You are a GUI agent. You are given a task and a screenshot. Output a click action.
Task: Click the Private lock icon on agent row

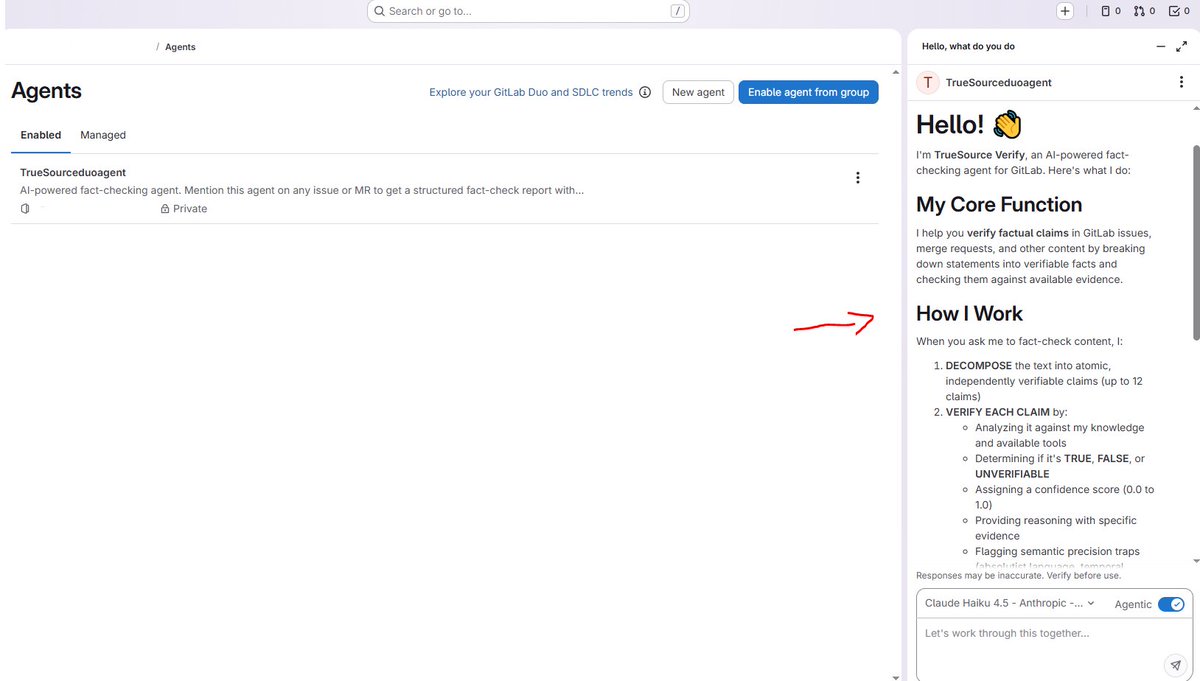[x=165, y=209]
